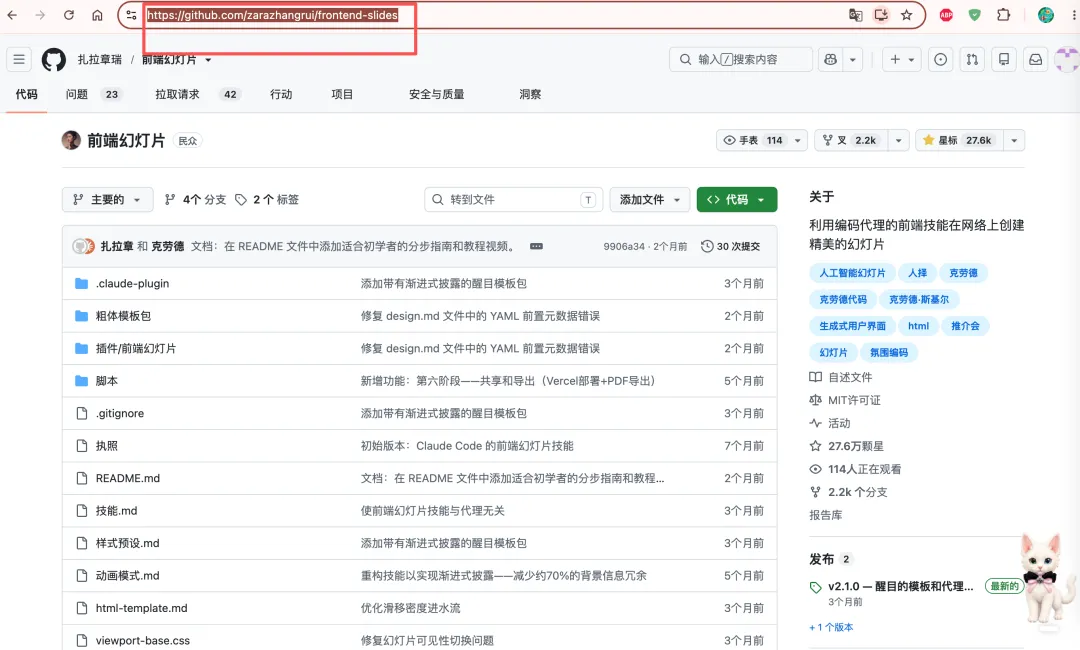Image resolution: width=1080 pixels, height=650 pixels.
Task: Expand the commit message ellipsis icon
Action: (536, 246)
